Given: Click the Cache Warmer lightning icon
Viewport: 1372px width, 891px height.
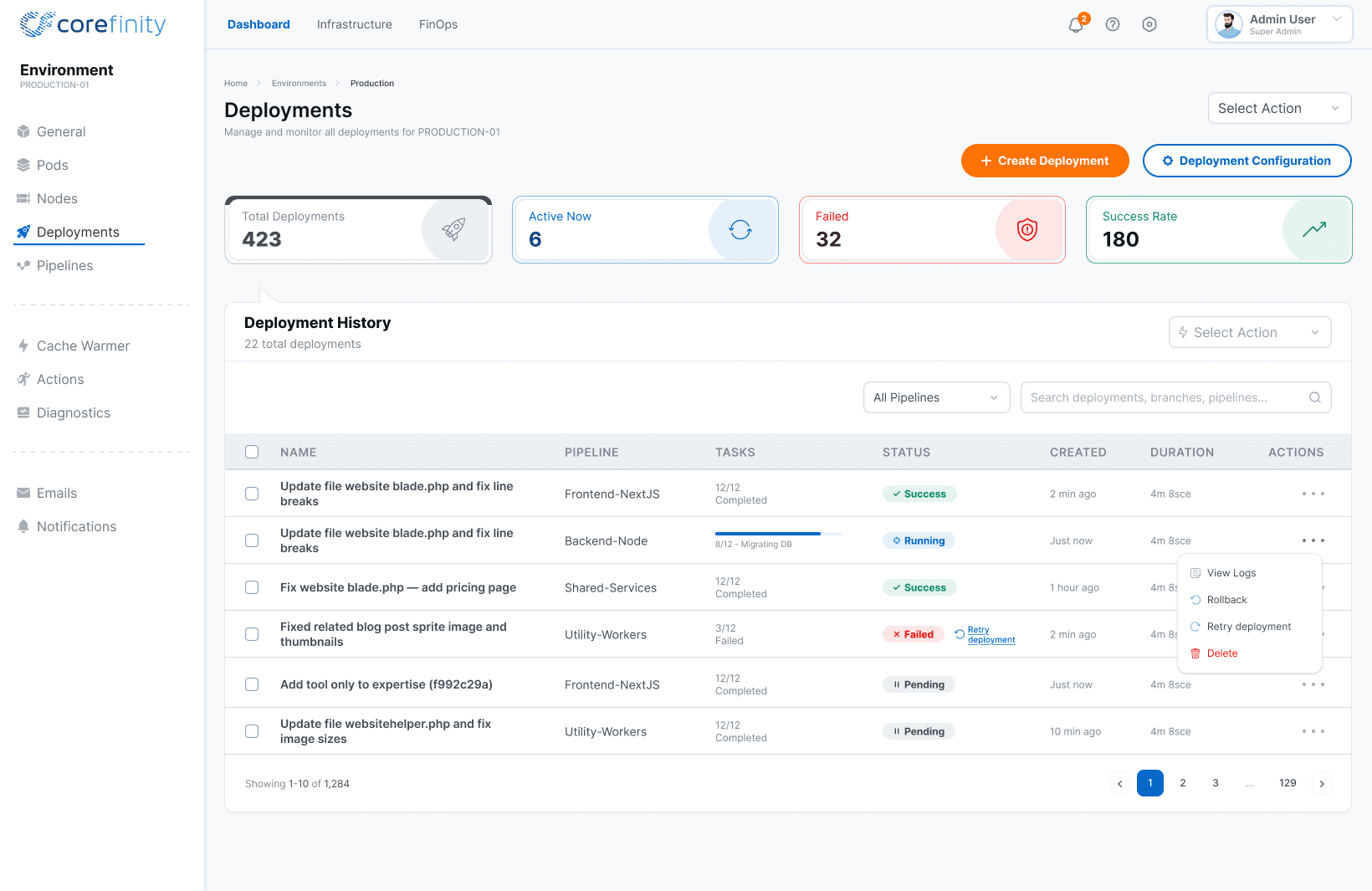Looking at the screenshot, I should pos(23,346).
